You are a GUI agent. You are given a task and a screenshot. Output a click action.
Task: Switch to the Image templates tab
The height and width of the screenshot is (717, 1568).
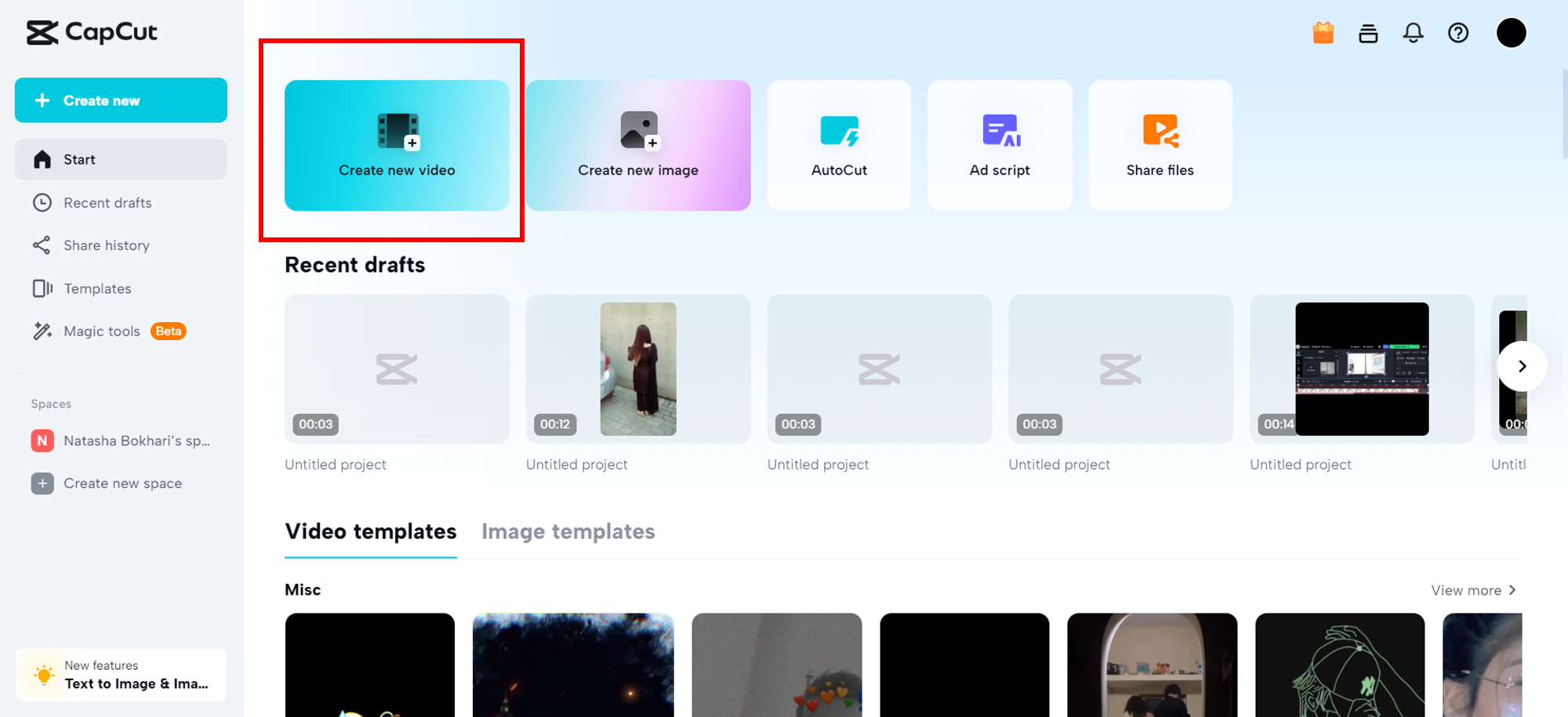click(x=568, y=531)
